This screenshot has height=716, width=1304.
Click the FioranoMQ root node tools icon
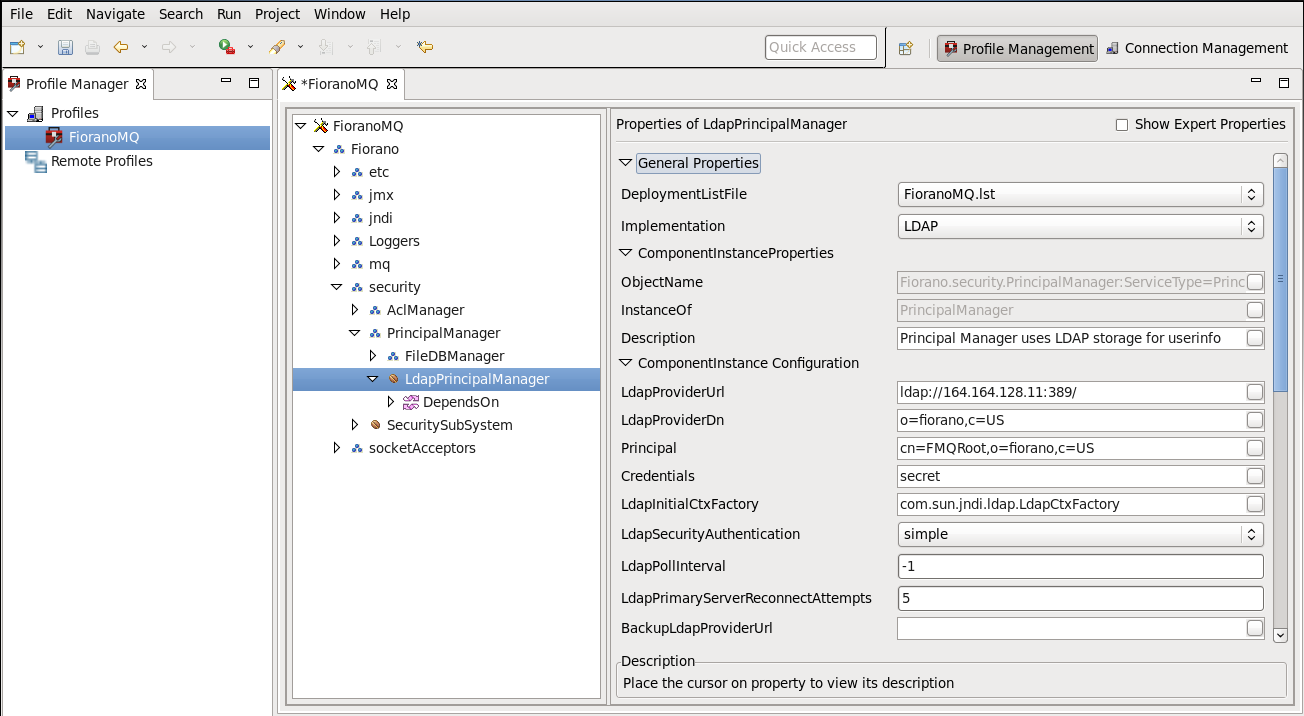click(321, 126)
